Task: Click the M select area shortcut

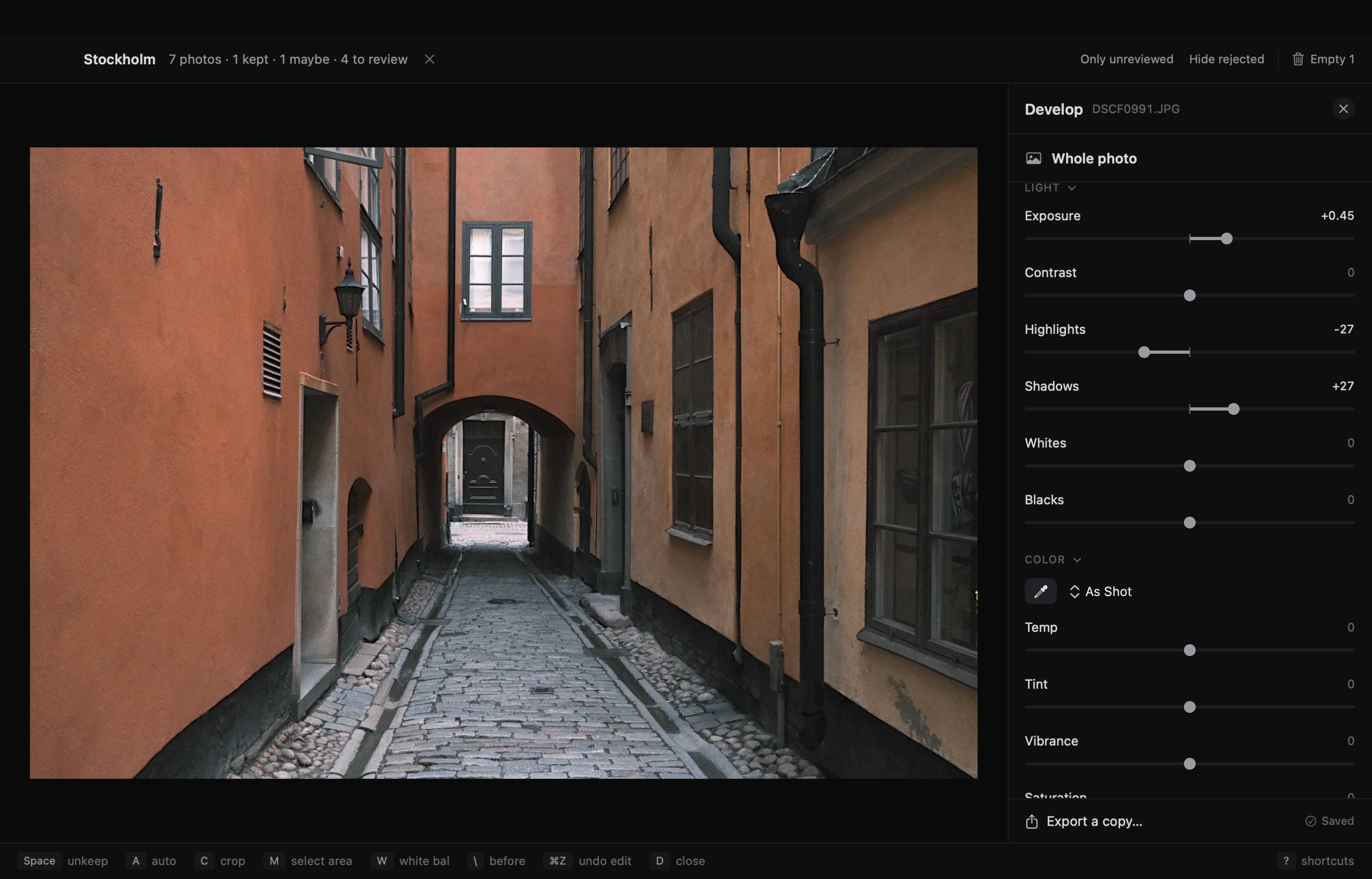Action: pos(308,861)
